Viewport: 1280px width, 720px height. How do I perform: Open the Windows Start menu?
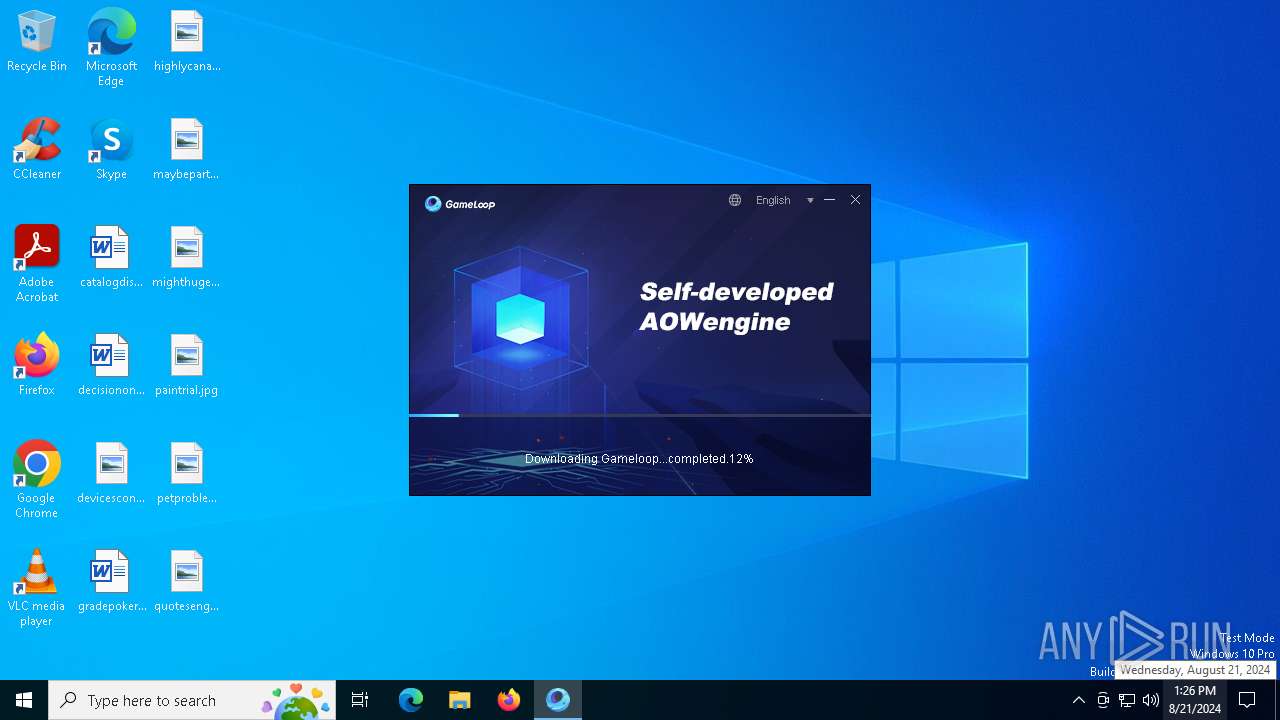(x=24, y=700)
